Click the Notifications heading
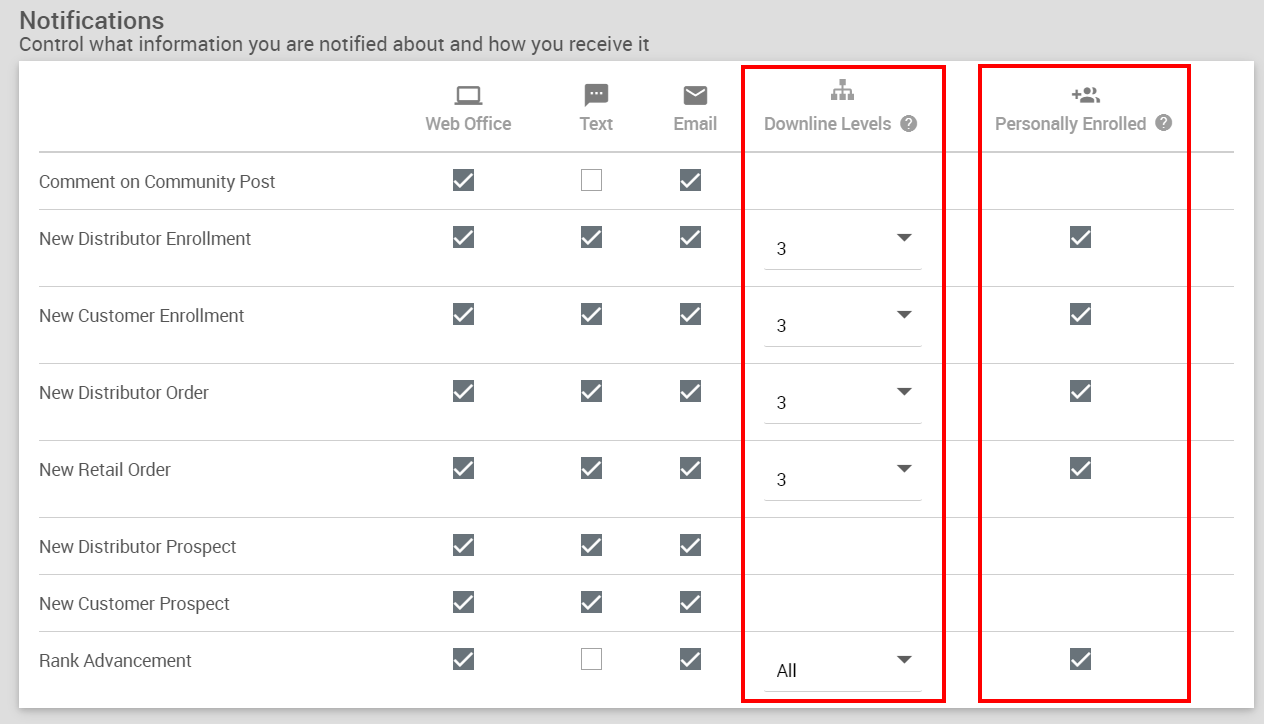Screen dimensions: 1264x724 coord(92,20)
